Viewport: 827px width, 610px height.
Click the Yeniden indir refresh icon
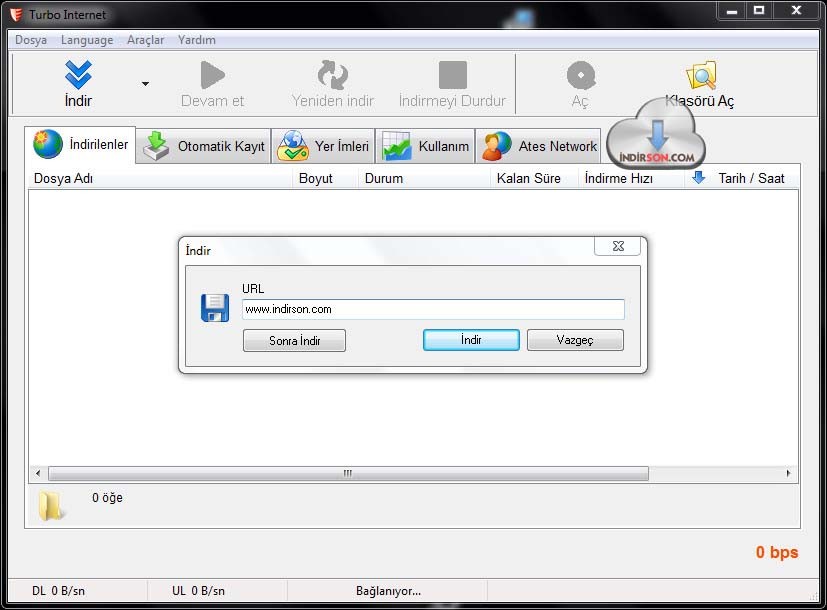(x=333, y=75)
